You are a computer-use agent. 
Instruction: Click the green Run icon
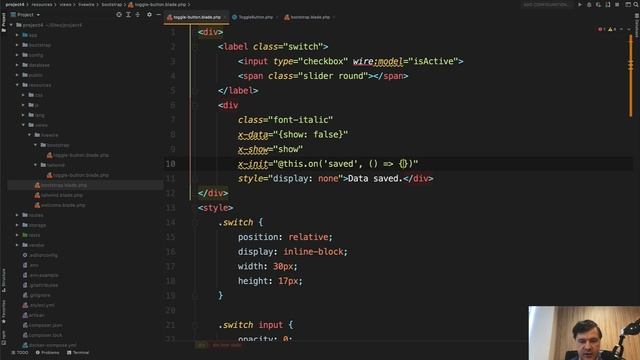click(x=580, y=4)
